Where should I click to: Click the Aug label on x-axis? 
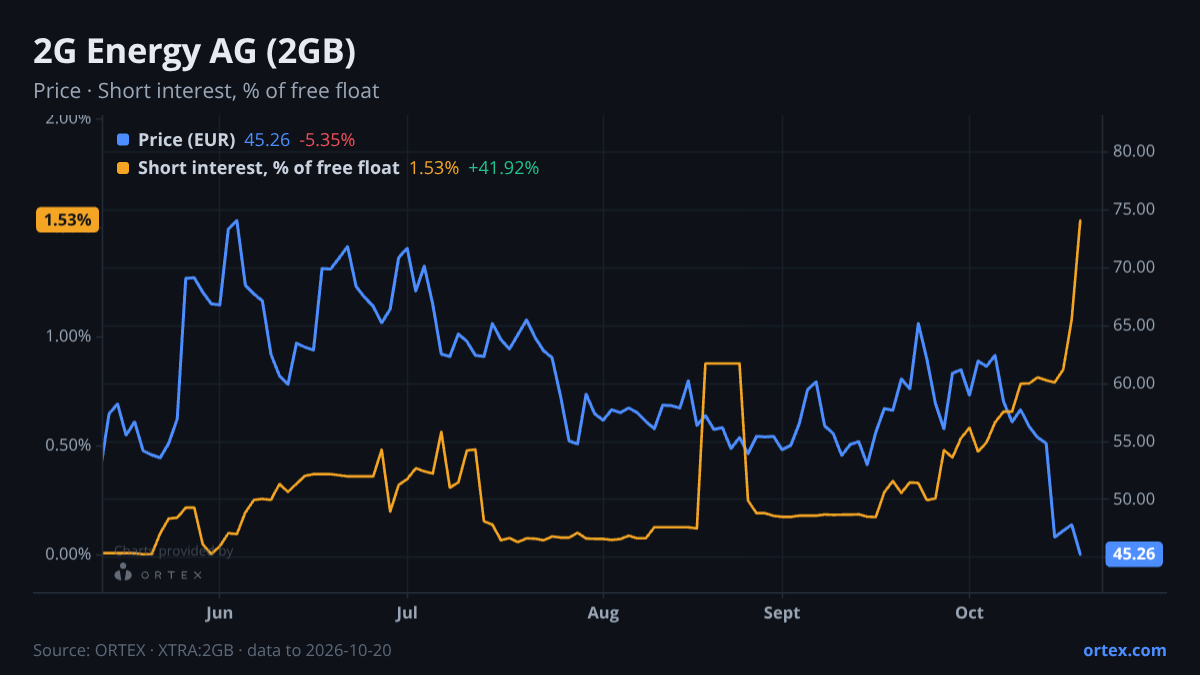602,613
